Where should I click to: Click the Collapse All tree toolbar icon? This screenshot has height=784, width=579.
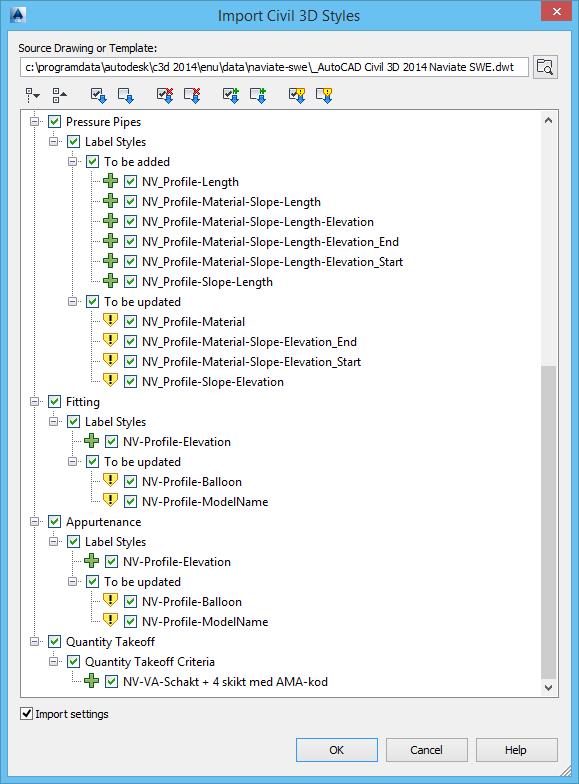[x=60, y=95]
